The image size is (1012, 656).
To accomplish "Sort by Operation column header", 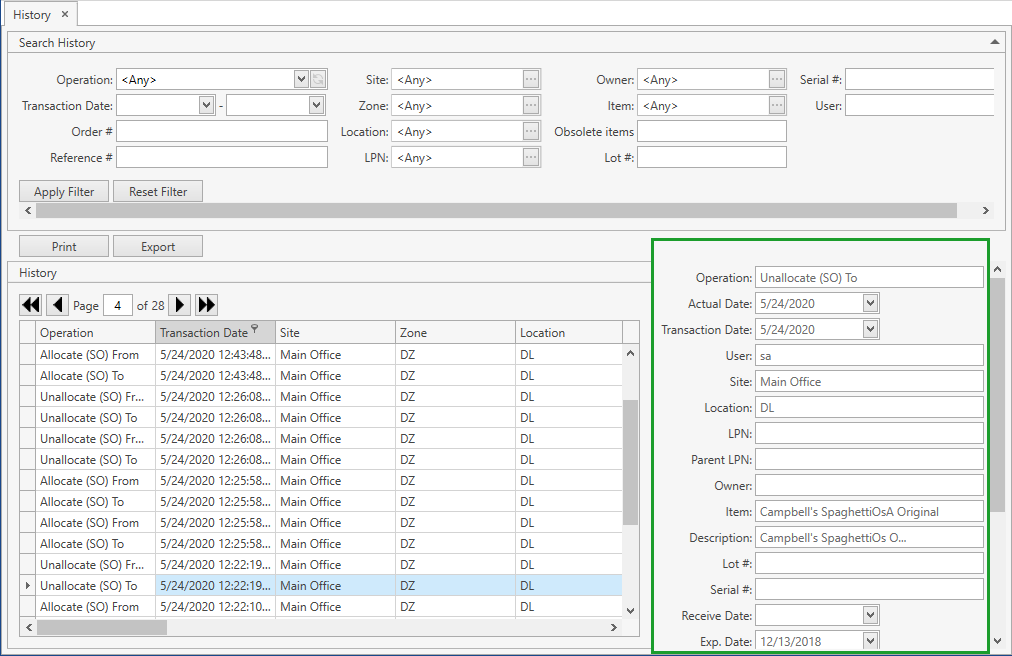I will [x=95, y=333].
